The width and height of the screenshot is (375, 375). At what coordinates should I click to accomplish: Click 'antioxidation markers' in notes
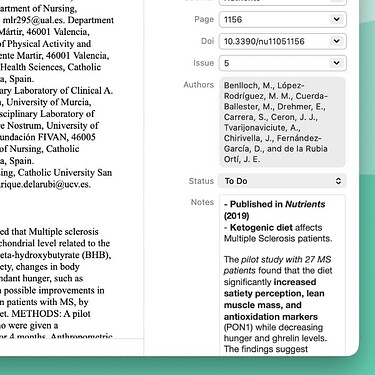tap(271, 317)
